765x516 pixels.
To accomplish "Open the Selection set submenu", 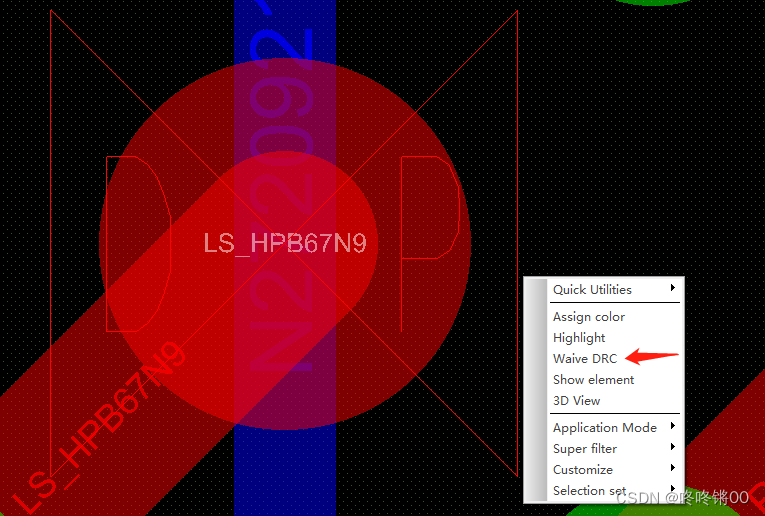I will point(614,491).
